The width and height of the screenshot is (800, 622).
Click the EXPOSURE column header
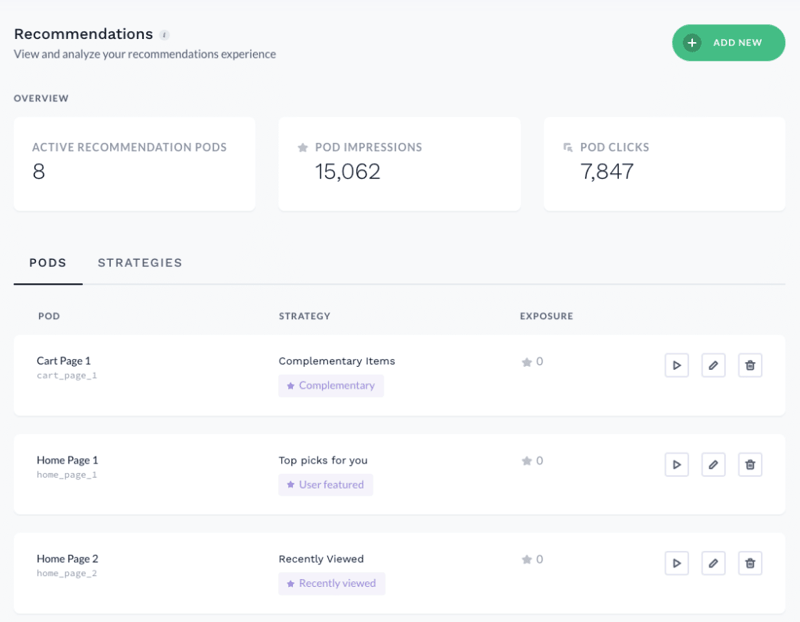coord(546,316)
